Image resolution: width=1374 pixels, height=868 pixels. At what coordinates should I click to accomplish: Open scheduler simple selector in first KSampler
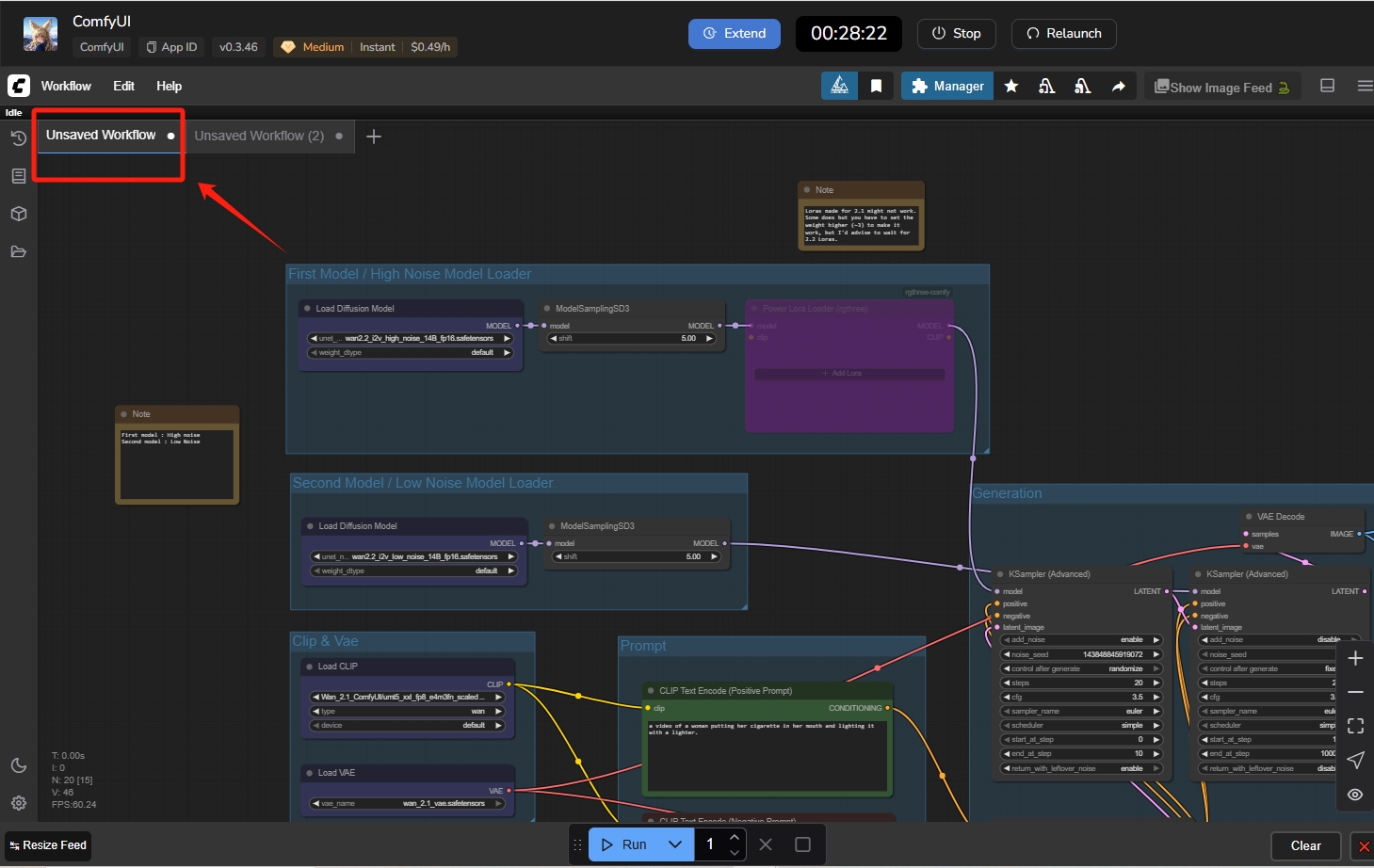(1081, 725)
